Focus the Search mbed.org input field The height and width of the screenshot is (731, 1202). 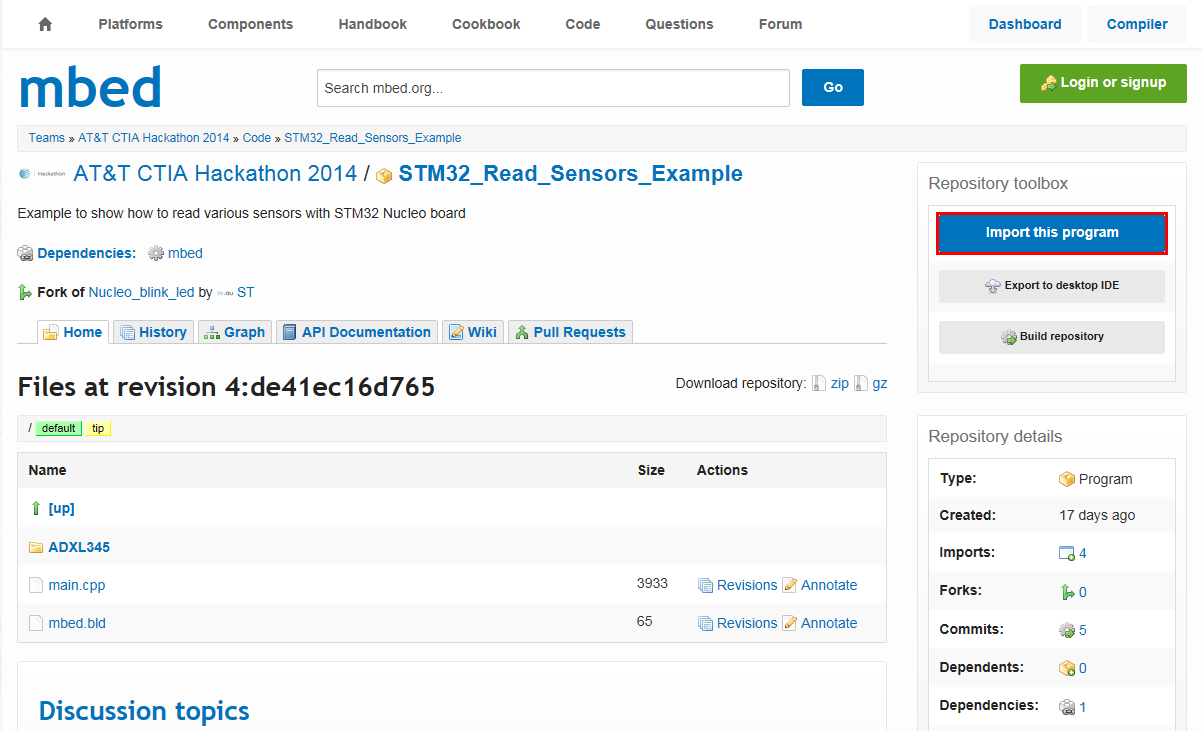[553, 88]
